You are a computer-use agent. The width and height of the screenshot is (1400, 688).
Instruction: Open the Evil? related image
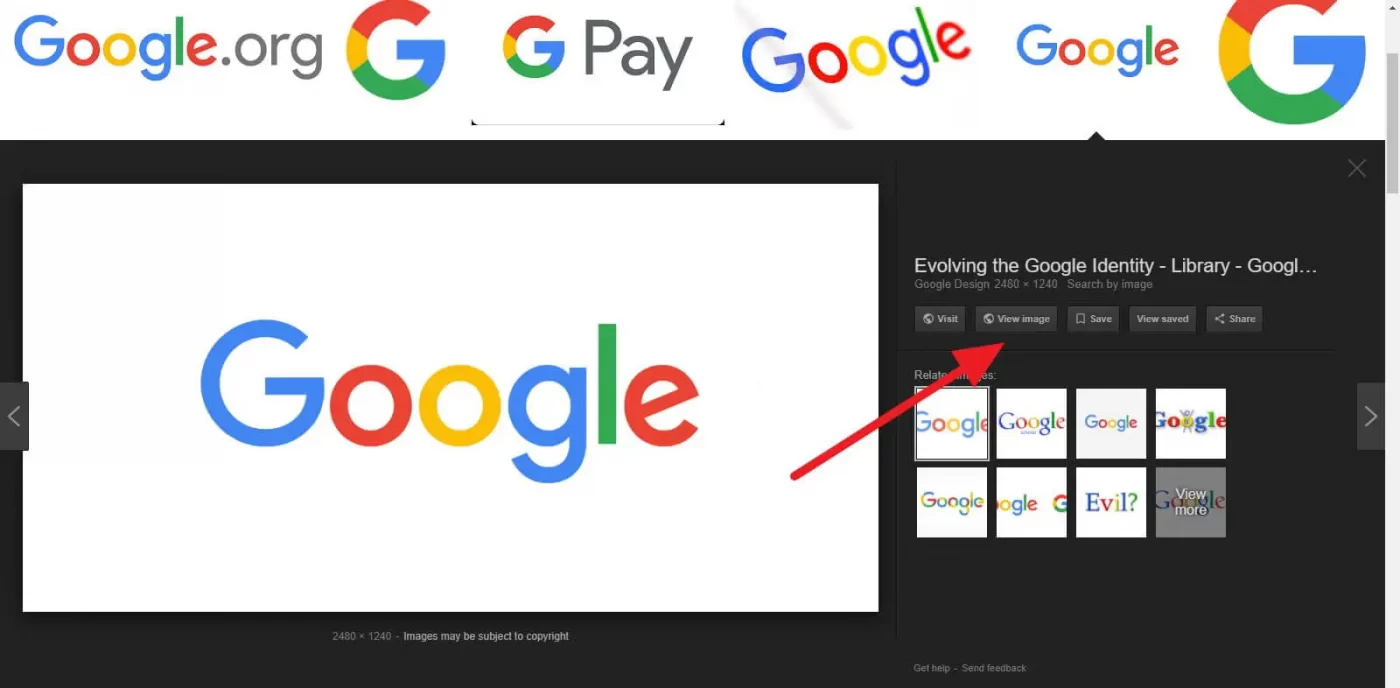point(1111,502)
